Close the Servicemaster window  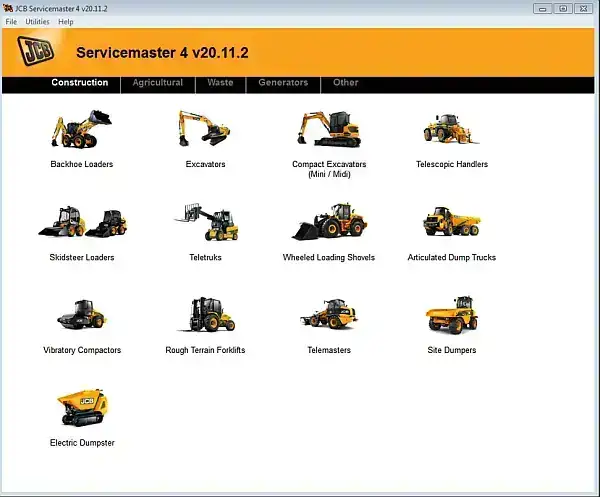tap(584, 8)
